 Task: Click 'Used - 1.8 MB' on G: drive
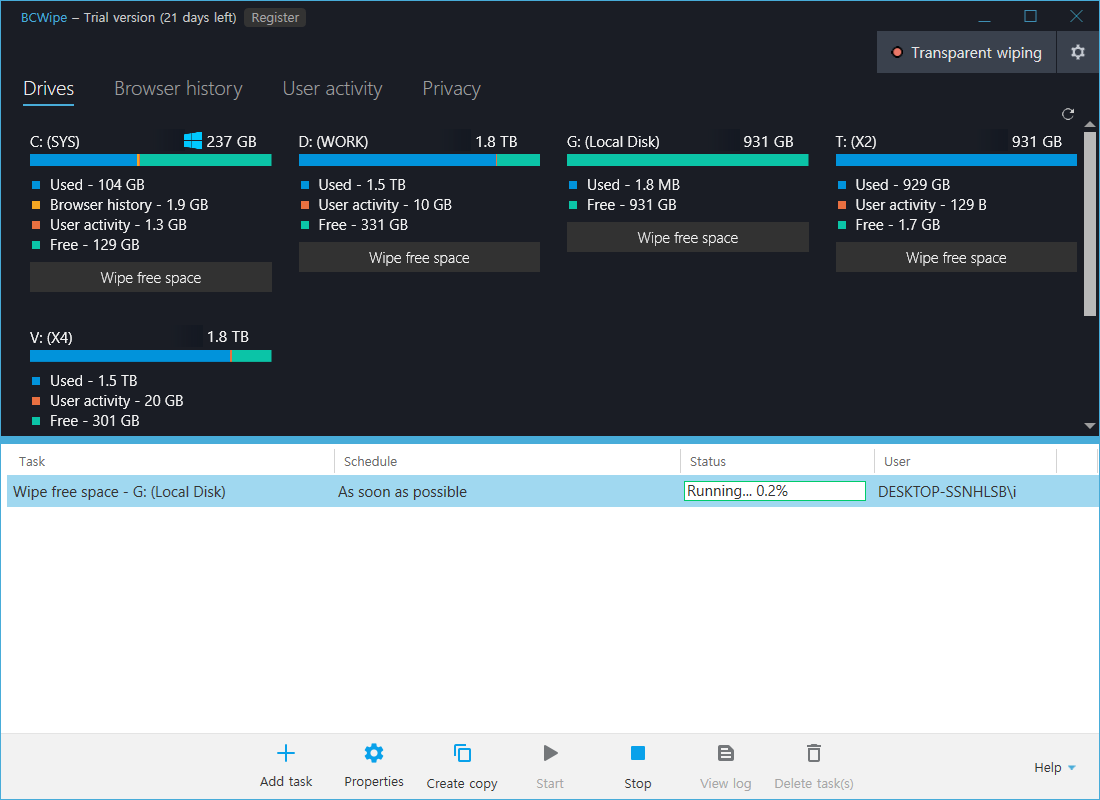coord(633,185)
